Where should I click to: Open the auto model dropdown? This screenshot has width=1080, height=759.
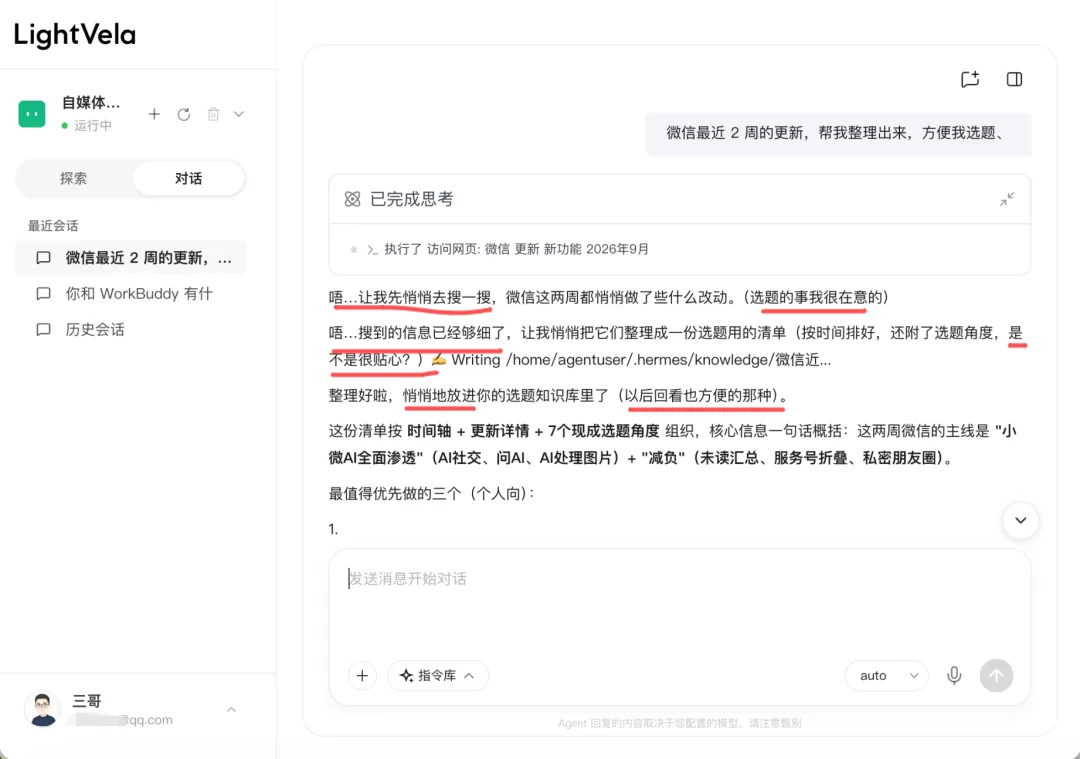pyautogui.click(x=886, y=676)
